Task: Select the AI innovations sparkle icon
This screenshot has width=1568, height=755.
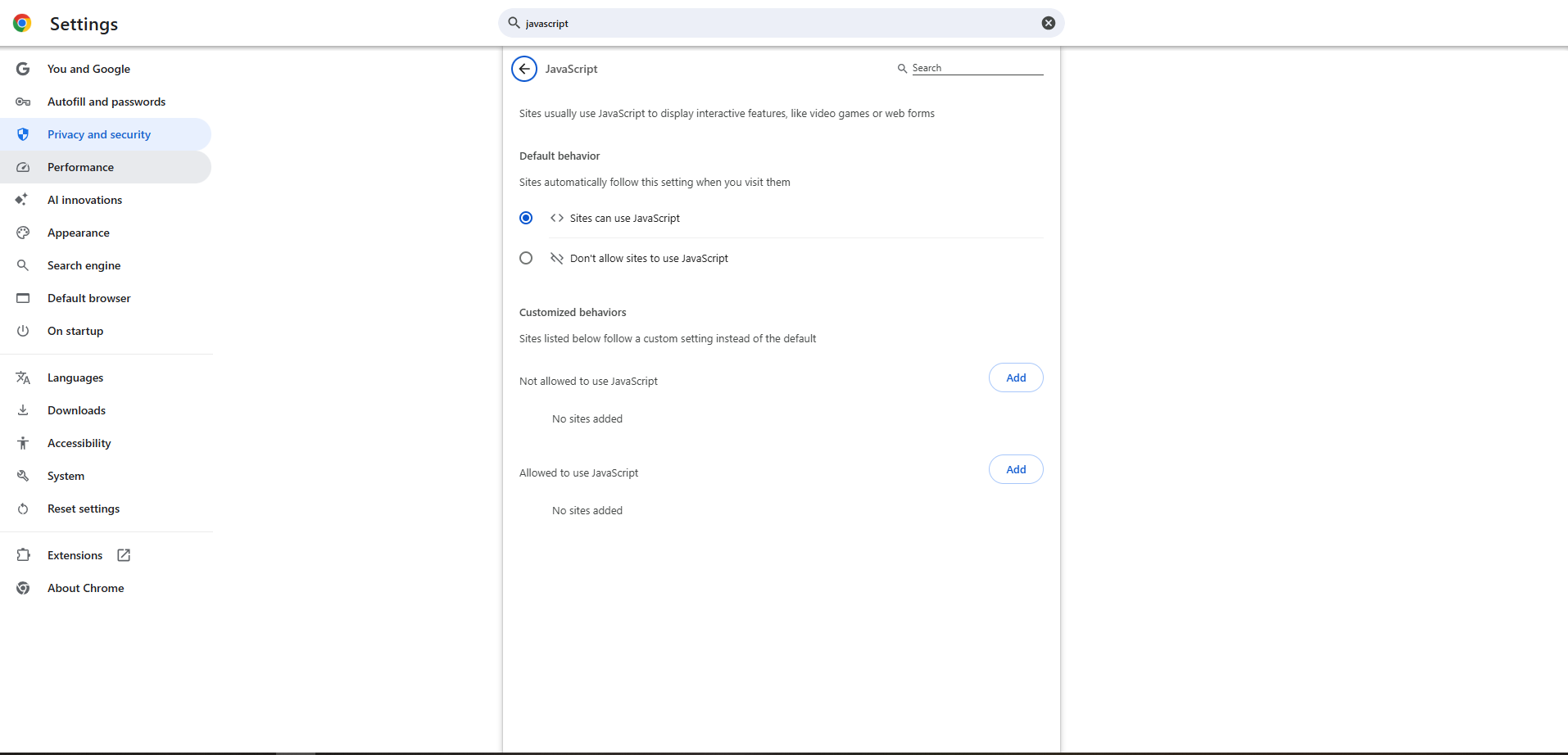Action: point(22,199)
